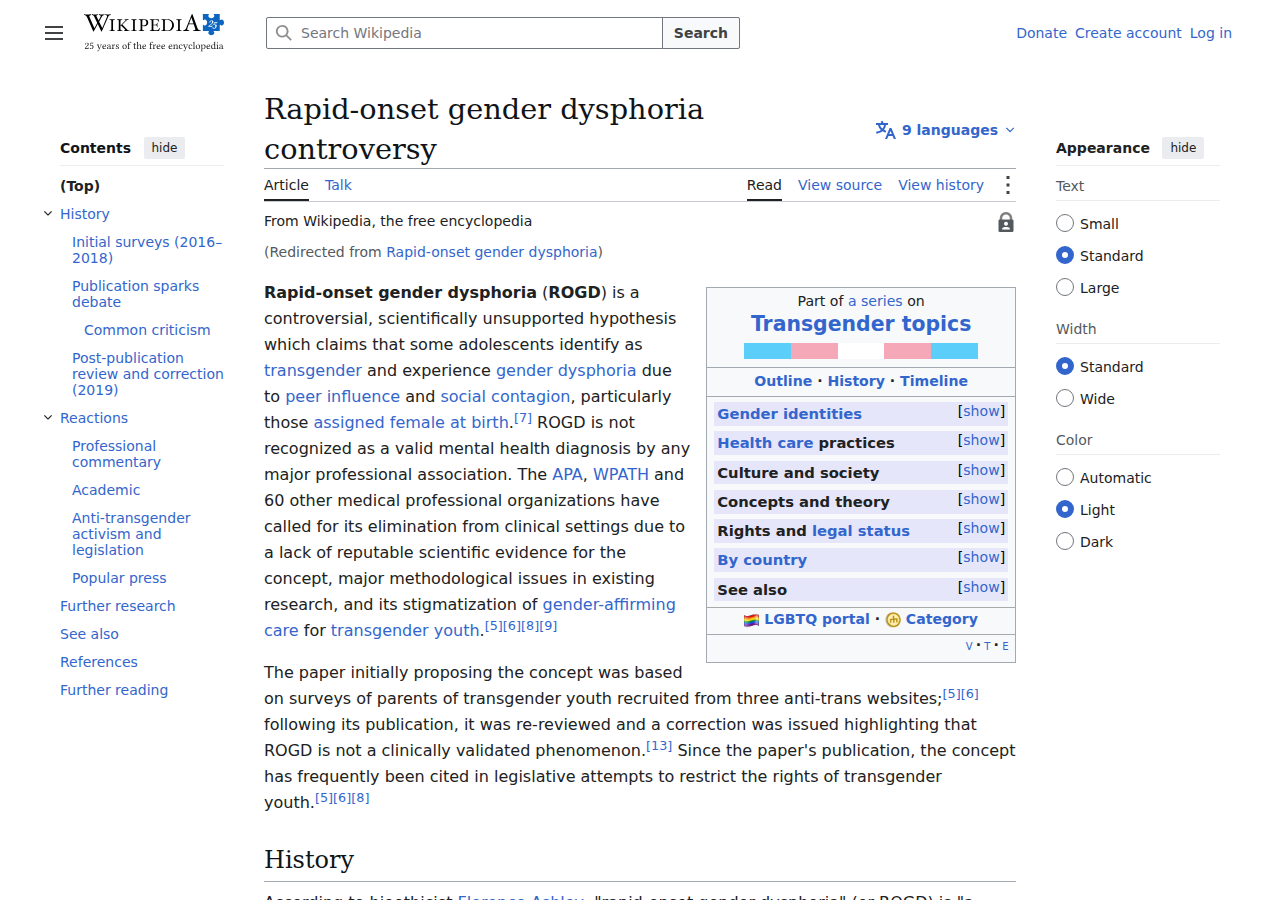Show the Culture and society section
This screenshot has width=1280, height=900.
pos(982,470)
